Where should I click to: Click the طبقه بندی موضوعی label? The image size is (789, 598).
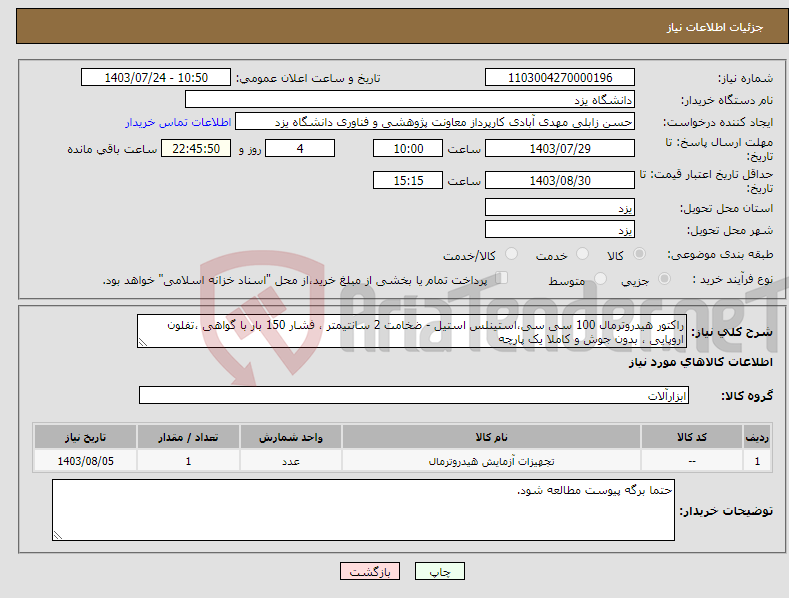[720, 254]
